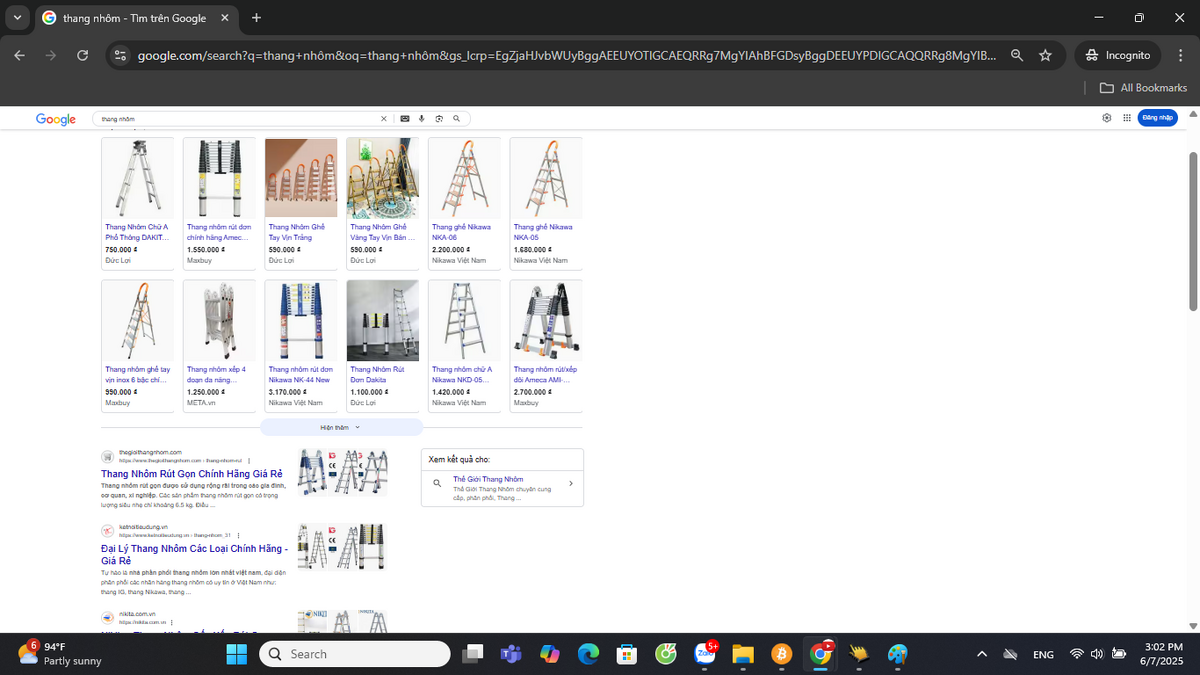Open the All Bookmarks folder

(1143, 88)
